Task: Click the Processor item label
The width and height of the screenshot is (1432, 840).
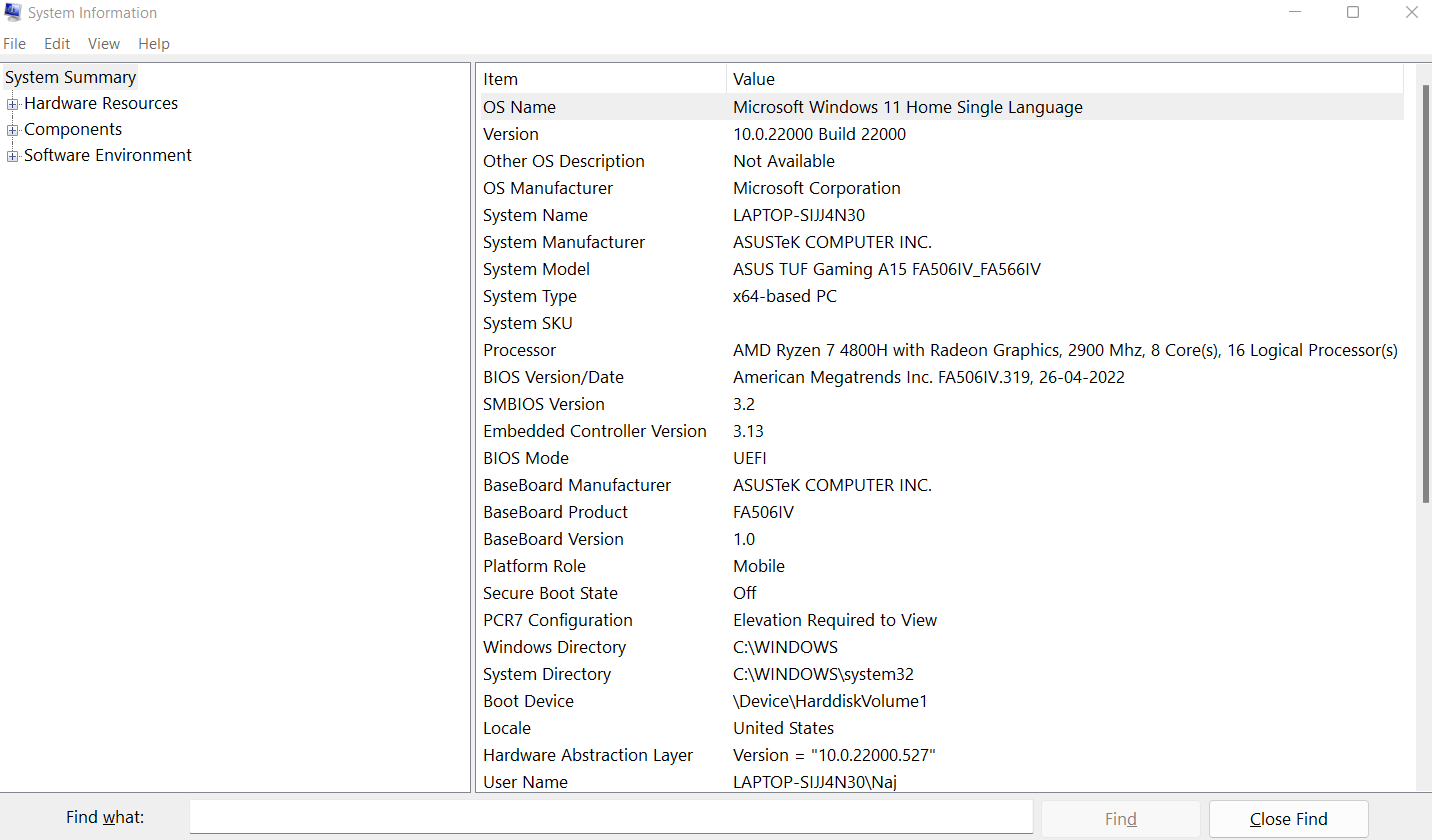Action: click(x=519, y=350)
